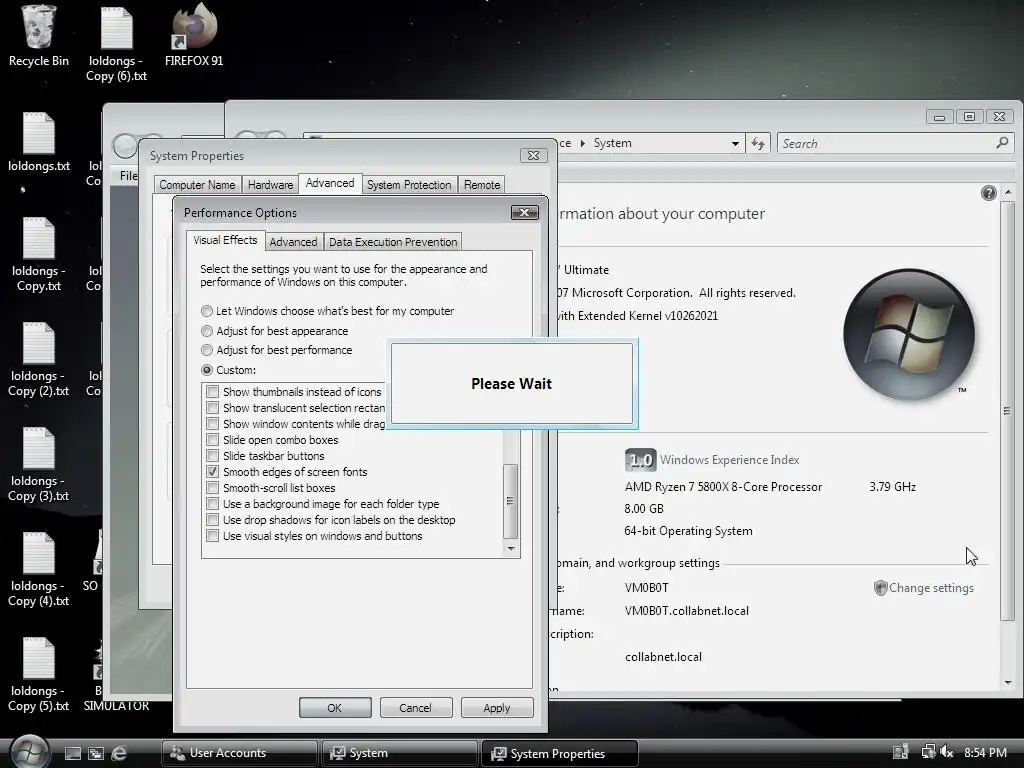Click the breadcrumb arrow before System
Screen dimensions: 1024x768
click(x=583, y=143)
